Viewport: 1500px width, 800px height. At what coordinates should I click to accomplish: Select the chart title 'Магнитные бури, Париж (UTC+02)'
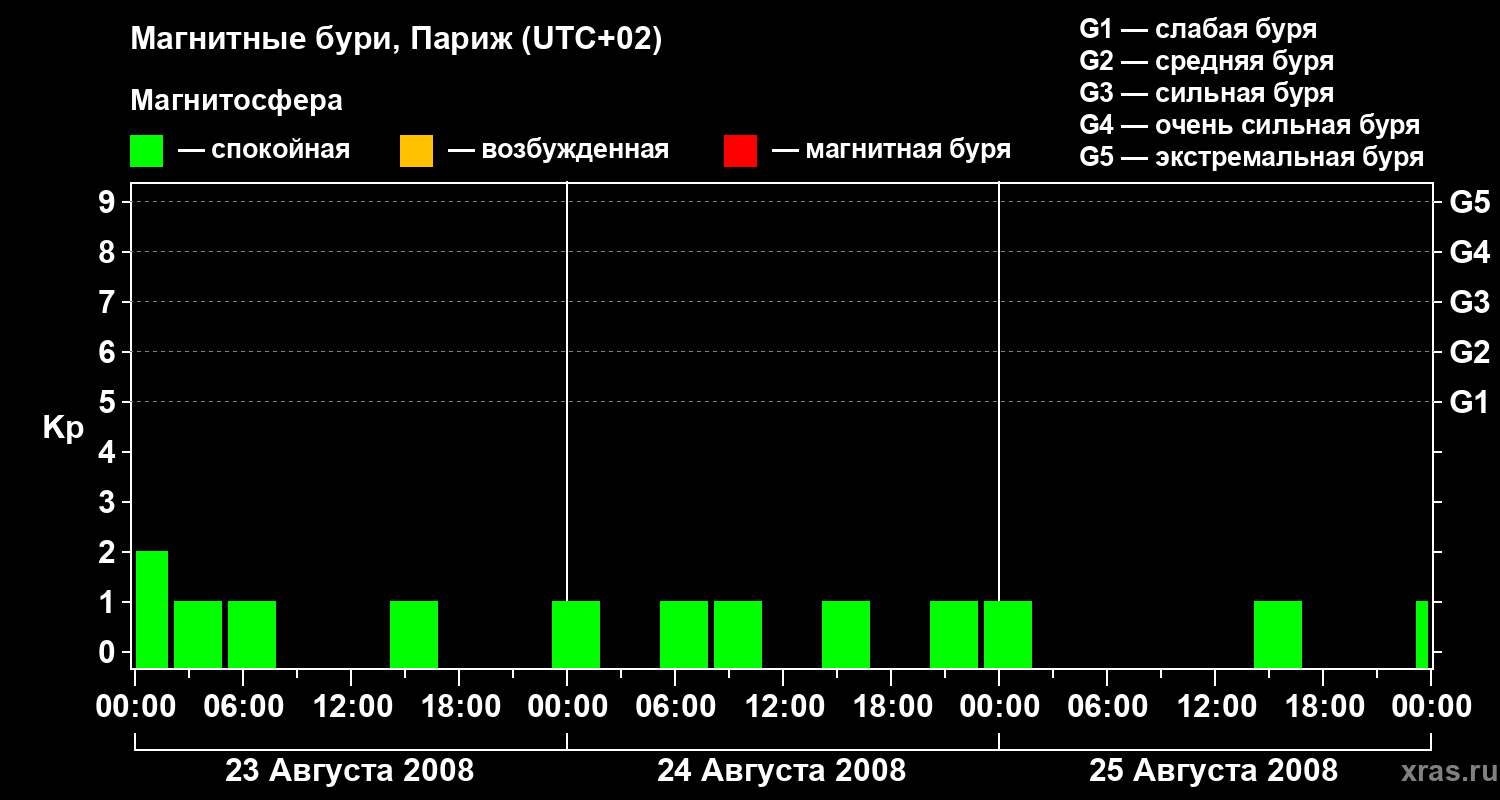[396, 40]
